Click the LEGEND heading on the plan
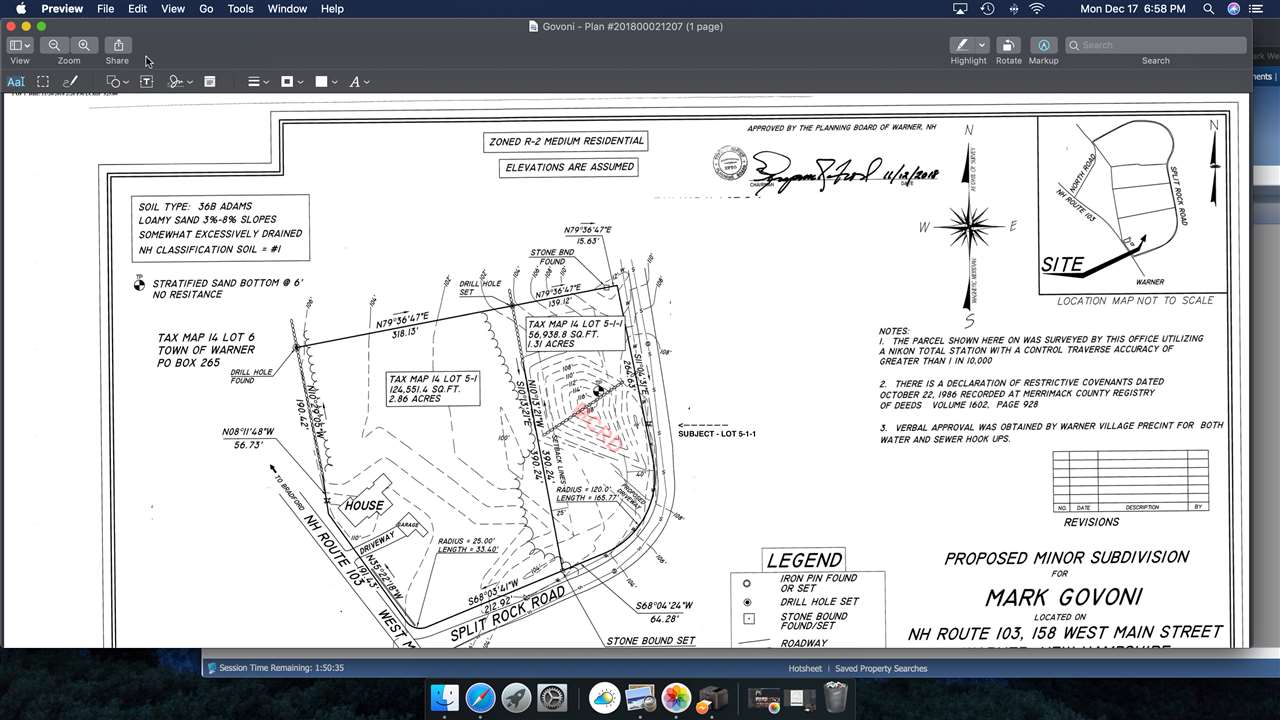Screen dimensions: 1280x720 coord(804,560)
